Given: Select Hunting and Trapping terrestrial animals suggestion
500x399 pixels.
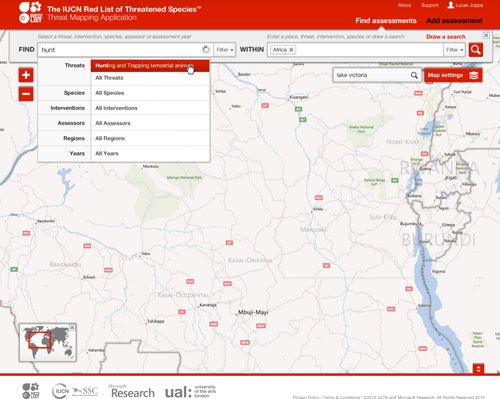Looking at the screenshot, I should [x=150, y=66].
